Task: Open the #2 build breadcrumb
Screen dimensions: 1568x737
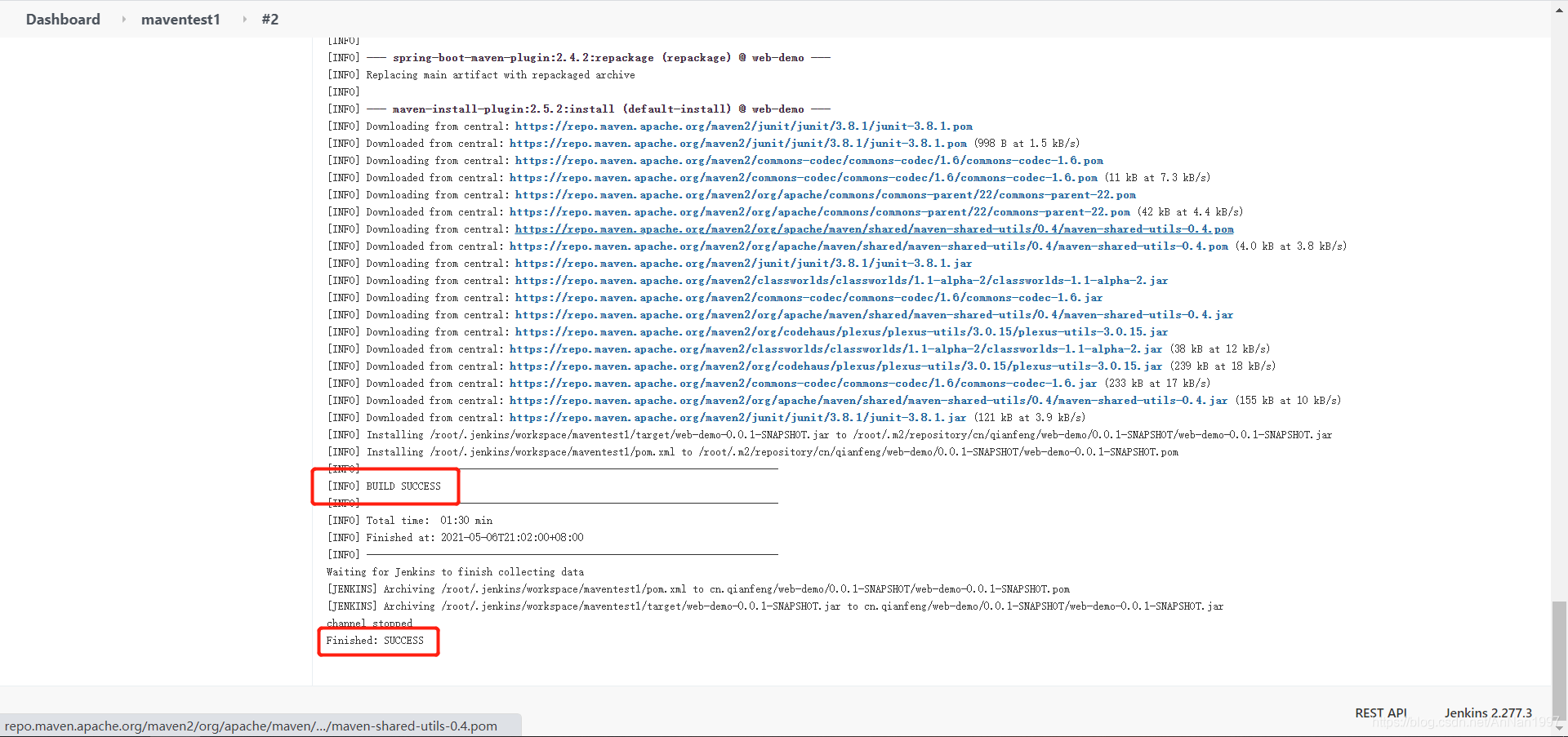Action: 270,19
